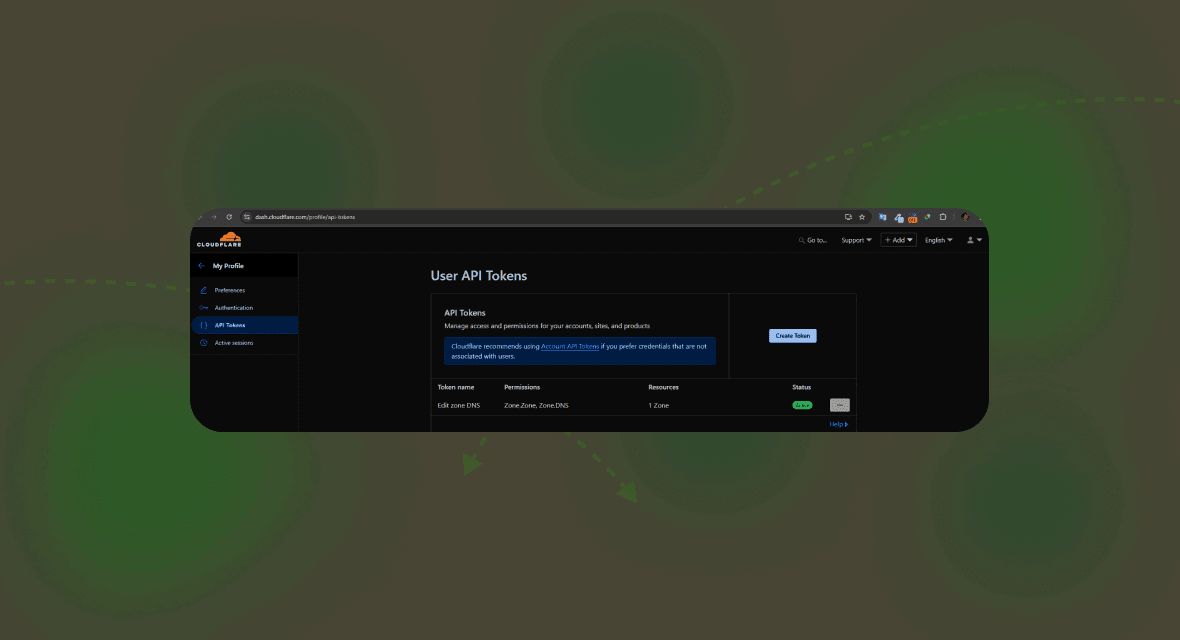
Task: Click the install app icon in address bar
Action: click(848, 217)
